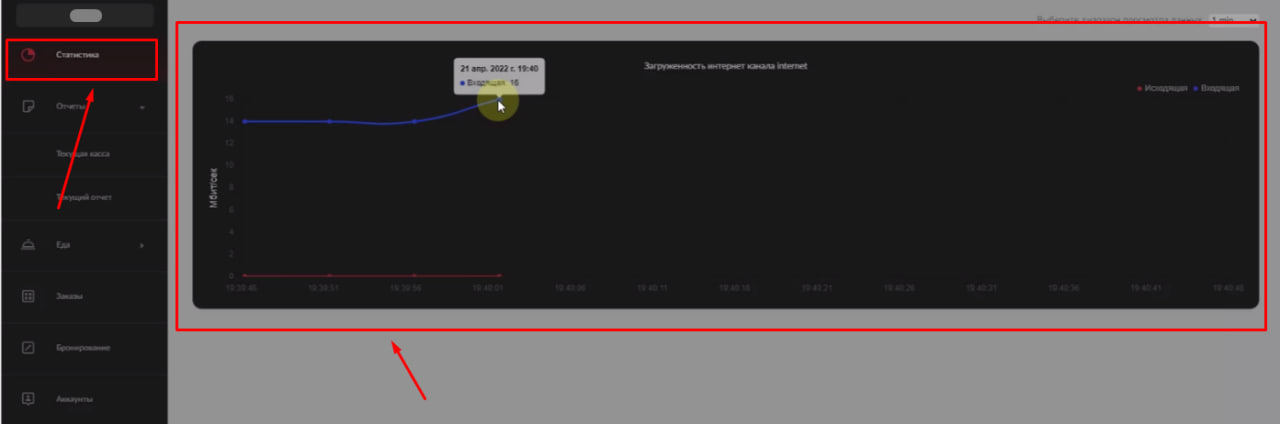Click the red data point at 19:40:01
1280x424 pixels.
tap(499, 275)
